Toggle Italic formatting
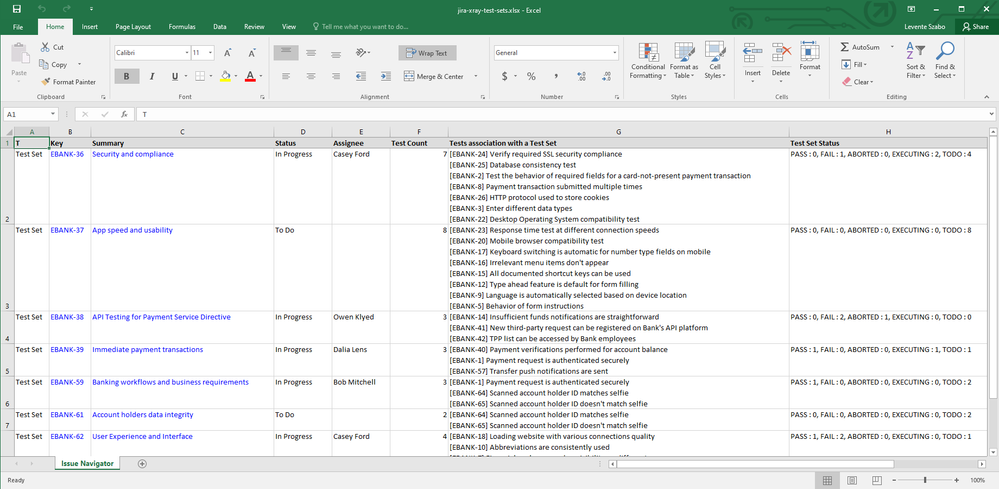 tap(152, 76)
